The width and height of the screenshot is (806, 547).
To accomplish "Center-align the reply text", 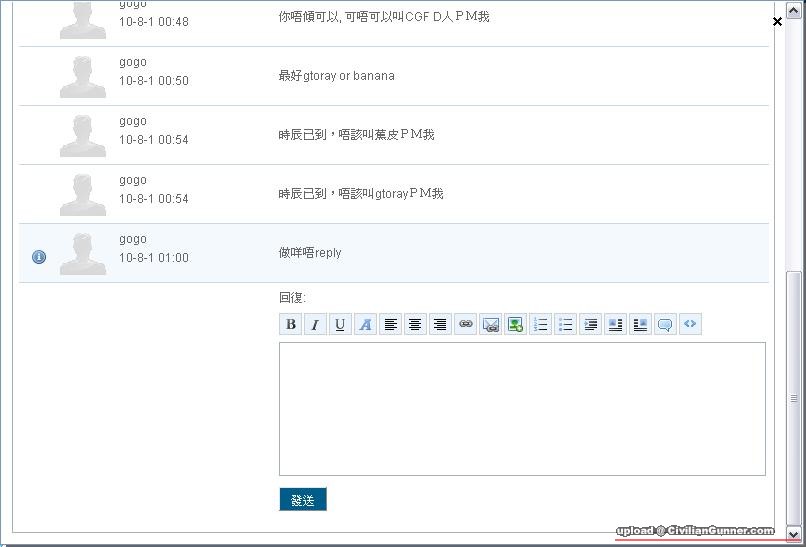I will pos(415,324).
